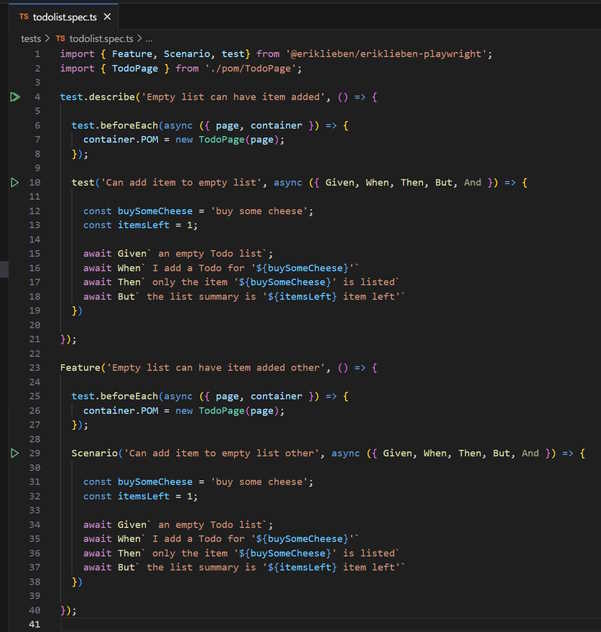Click 'Empty list can have item added' on line 4
This screenshot has width=601, height=632.
pyautogui.click(x=233, y=97)
